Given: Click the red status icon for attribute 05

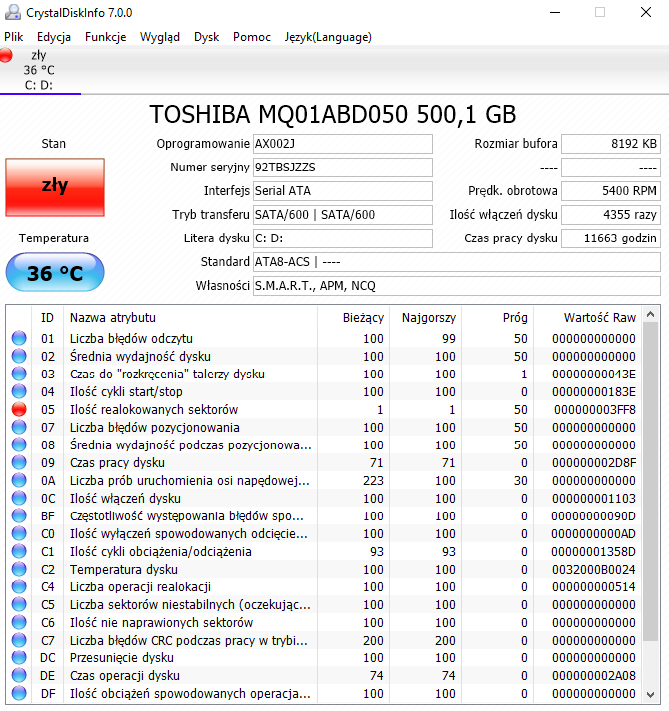Looking at the screenshot, I should pos(19,409).
